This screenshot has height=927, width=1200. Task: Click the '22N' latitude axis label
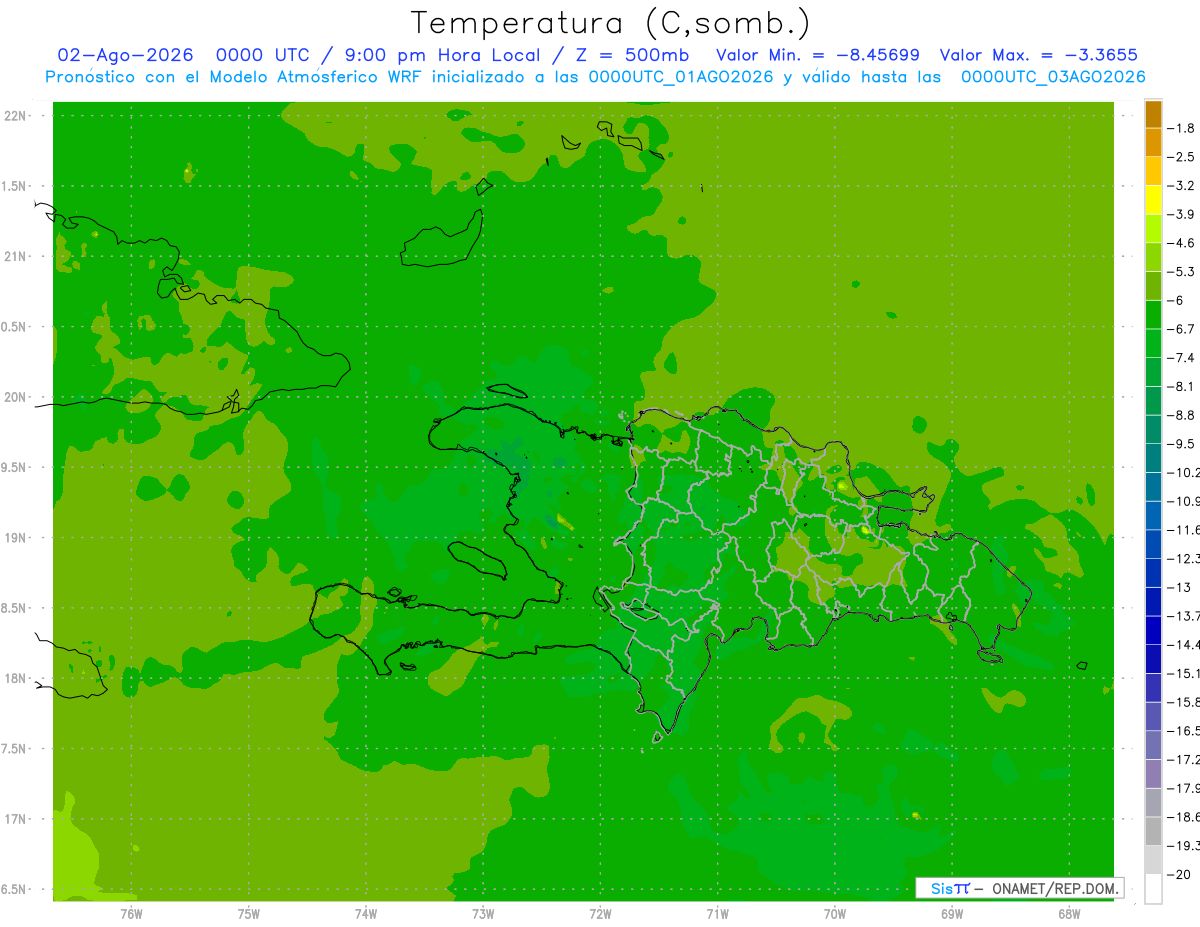(x=14, y=116)
